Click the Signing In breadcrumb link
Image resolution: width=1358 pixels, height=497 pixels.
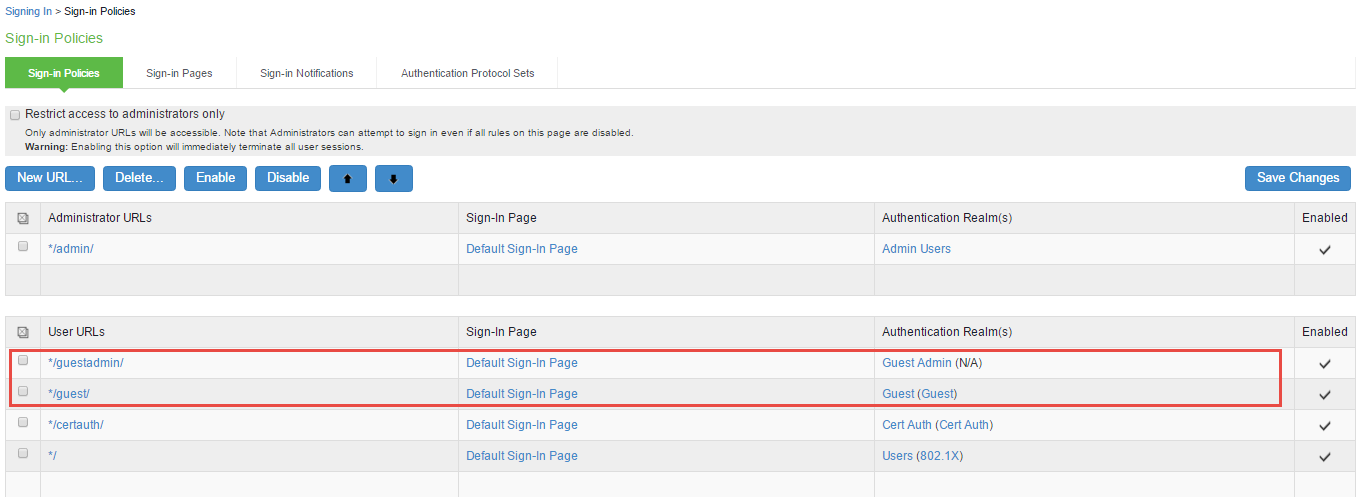point(30,11)
